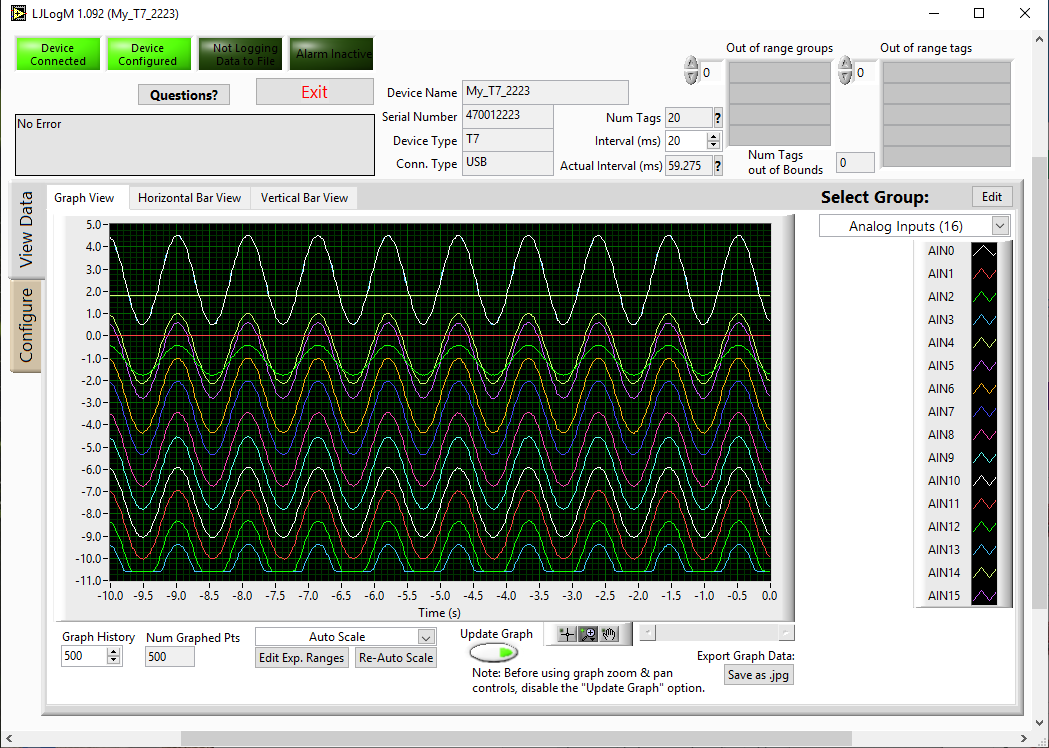Click inside the Device Name input field

[545, 92]
